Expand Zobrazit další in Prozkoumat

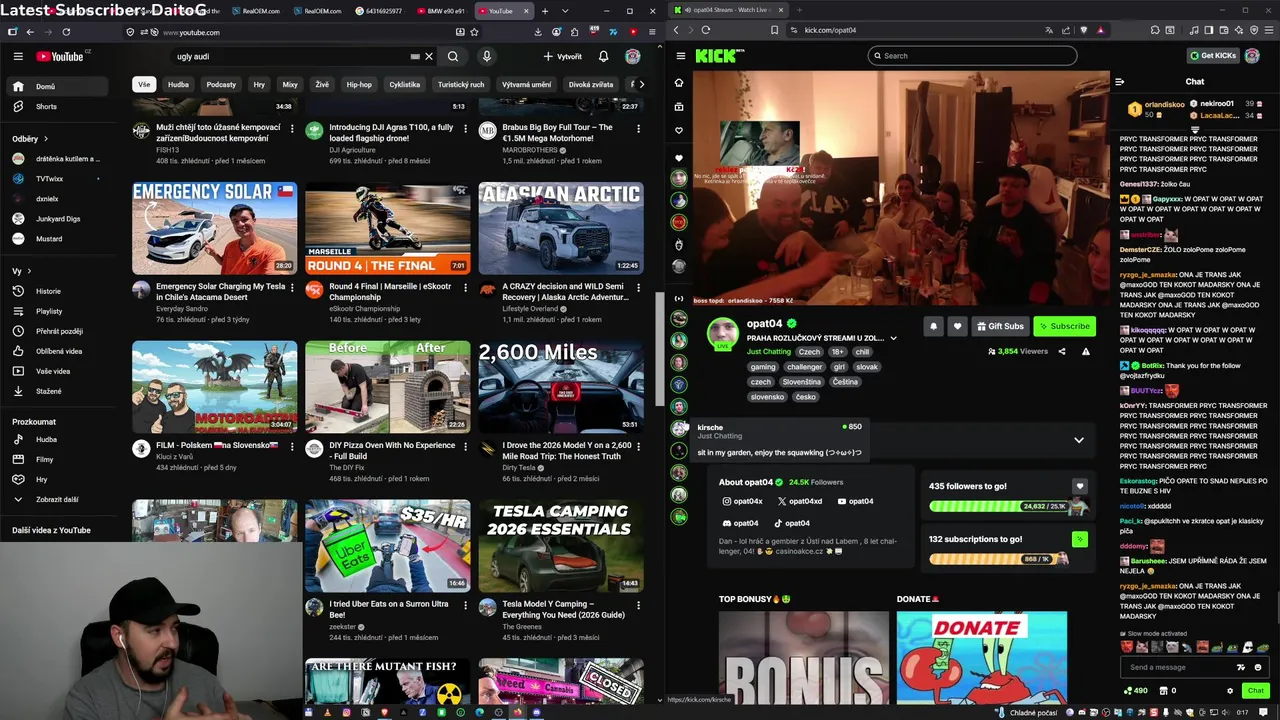[58, 499]
